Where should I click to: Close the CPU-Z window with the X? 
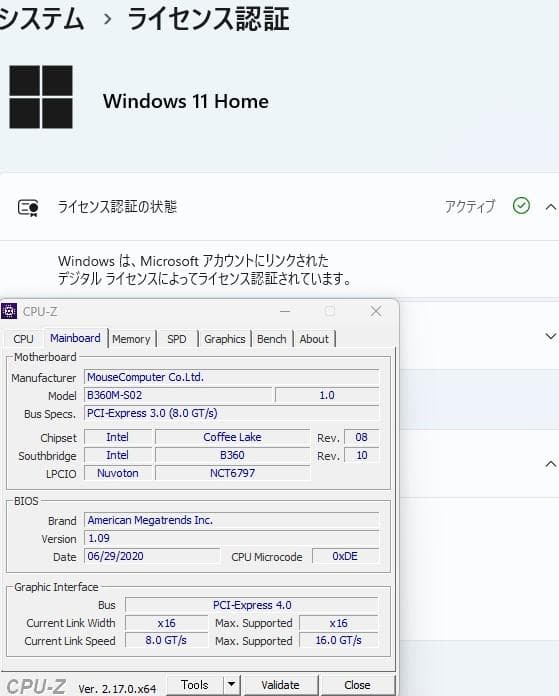point(376,311)
